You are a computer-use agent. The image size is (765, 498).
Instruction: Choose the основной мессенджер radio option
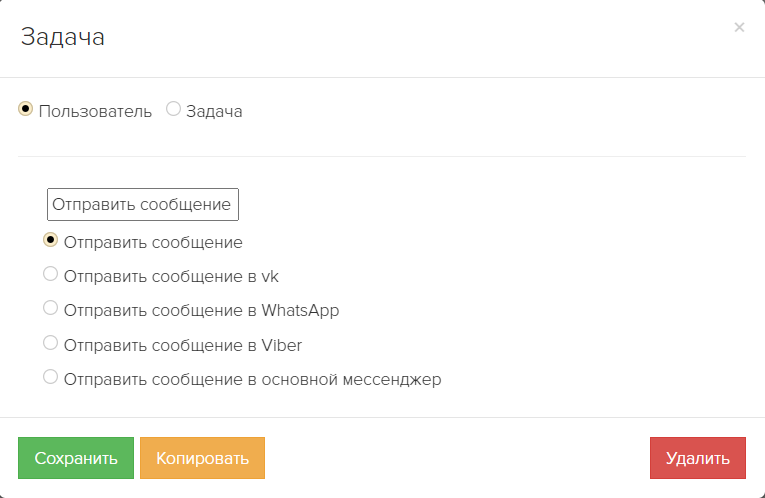click(x=50, y=377)
